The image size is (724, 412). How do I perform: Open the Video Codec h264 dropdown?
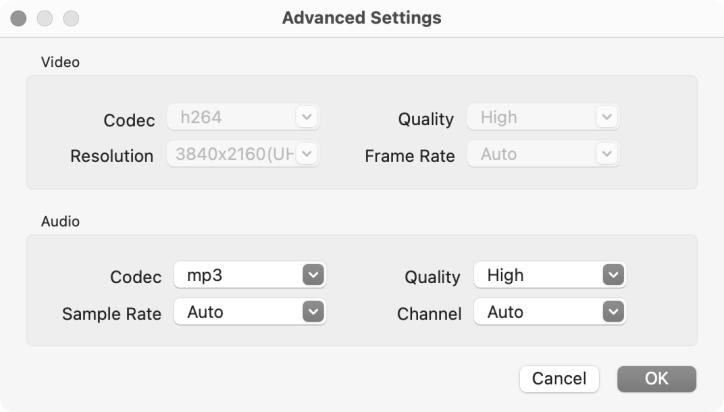pyautogui.click(x=243, y=118)
